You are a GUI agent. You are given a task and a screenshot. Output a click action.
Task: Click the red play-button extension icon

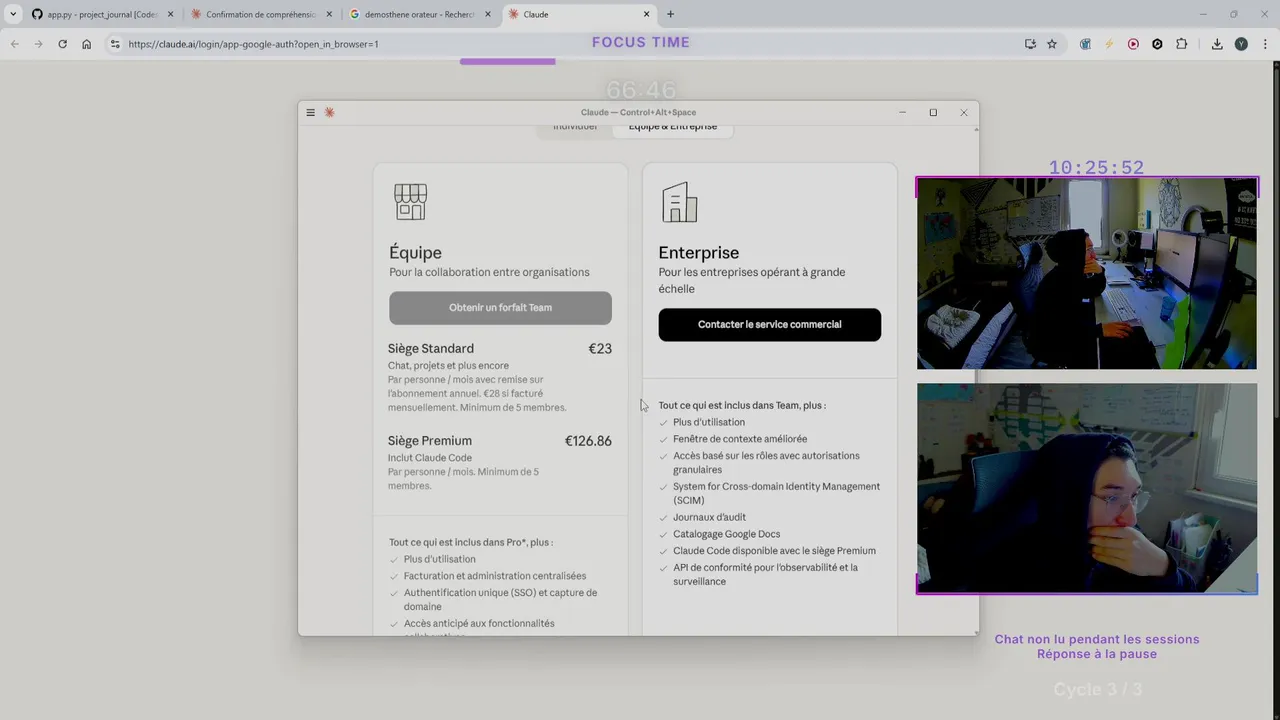click(1133, 44)
